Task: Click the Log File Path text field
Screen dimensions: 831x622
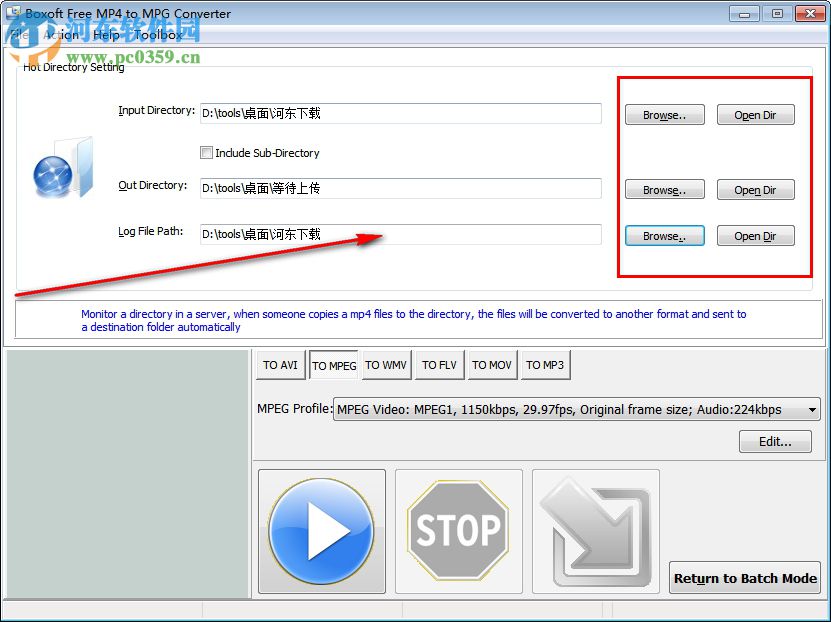Action: (x=400, y=234)
